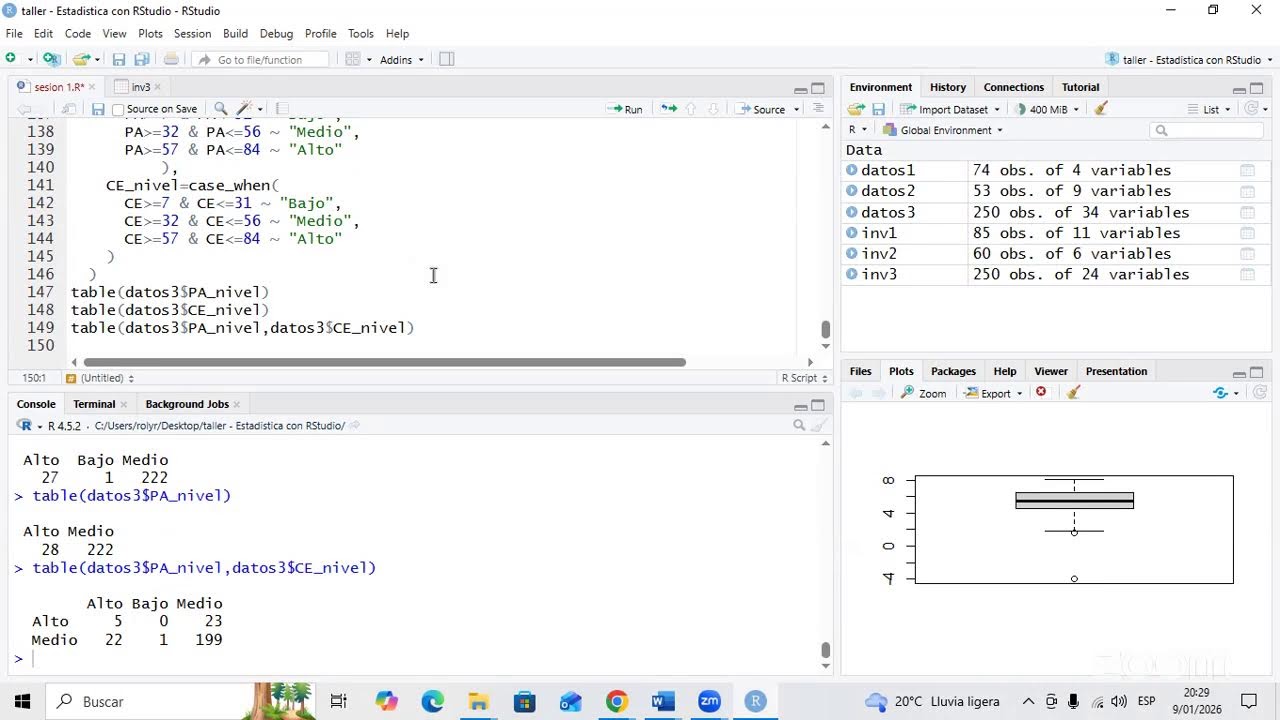This screenshot has height=720, width=1280.
Task: Switch to the Background Jobs tab
Action: click(x=187, y=404)
